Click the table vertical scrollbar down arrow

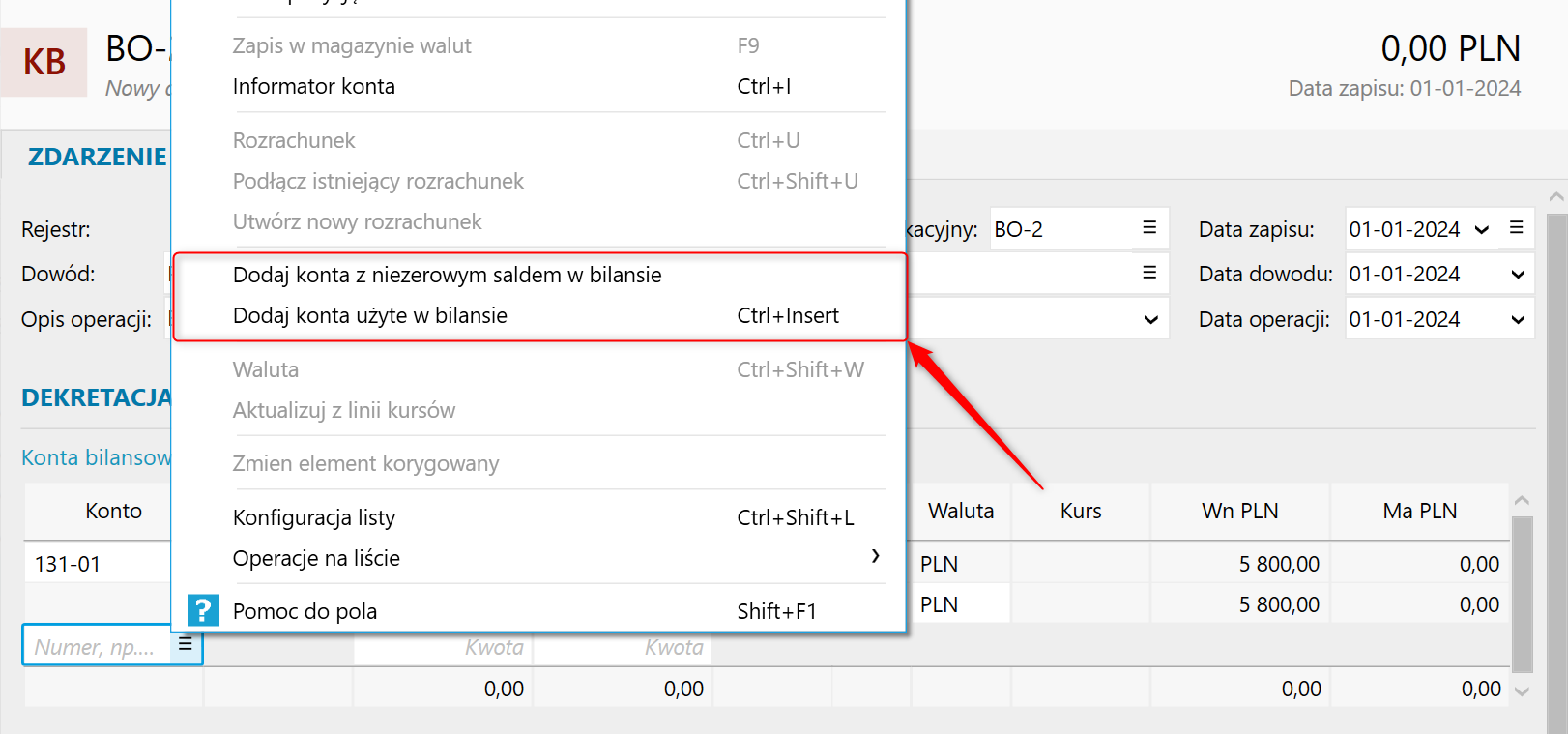[1522, 690]
